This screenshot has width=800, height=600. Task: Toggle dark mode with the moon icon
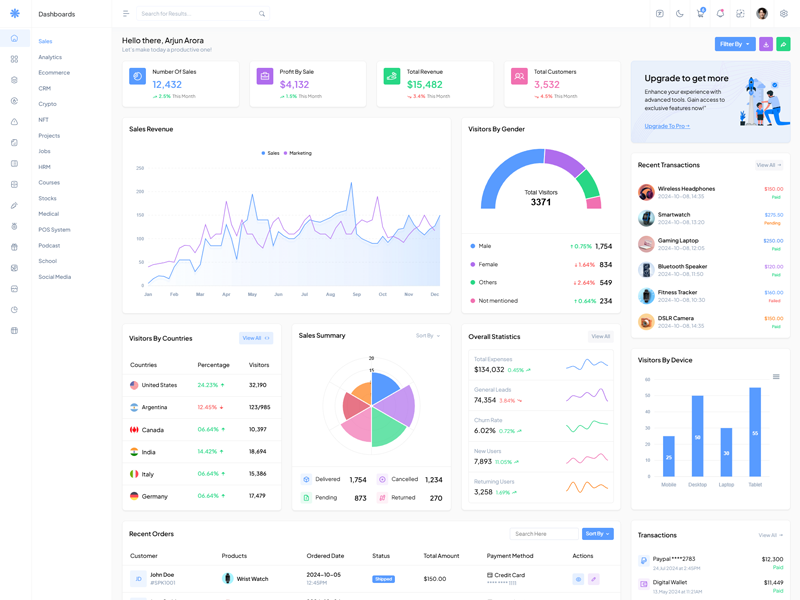(680, 14)
